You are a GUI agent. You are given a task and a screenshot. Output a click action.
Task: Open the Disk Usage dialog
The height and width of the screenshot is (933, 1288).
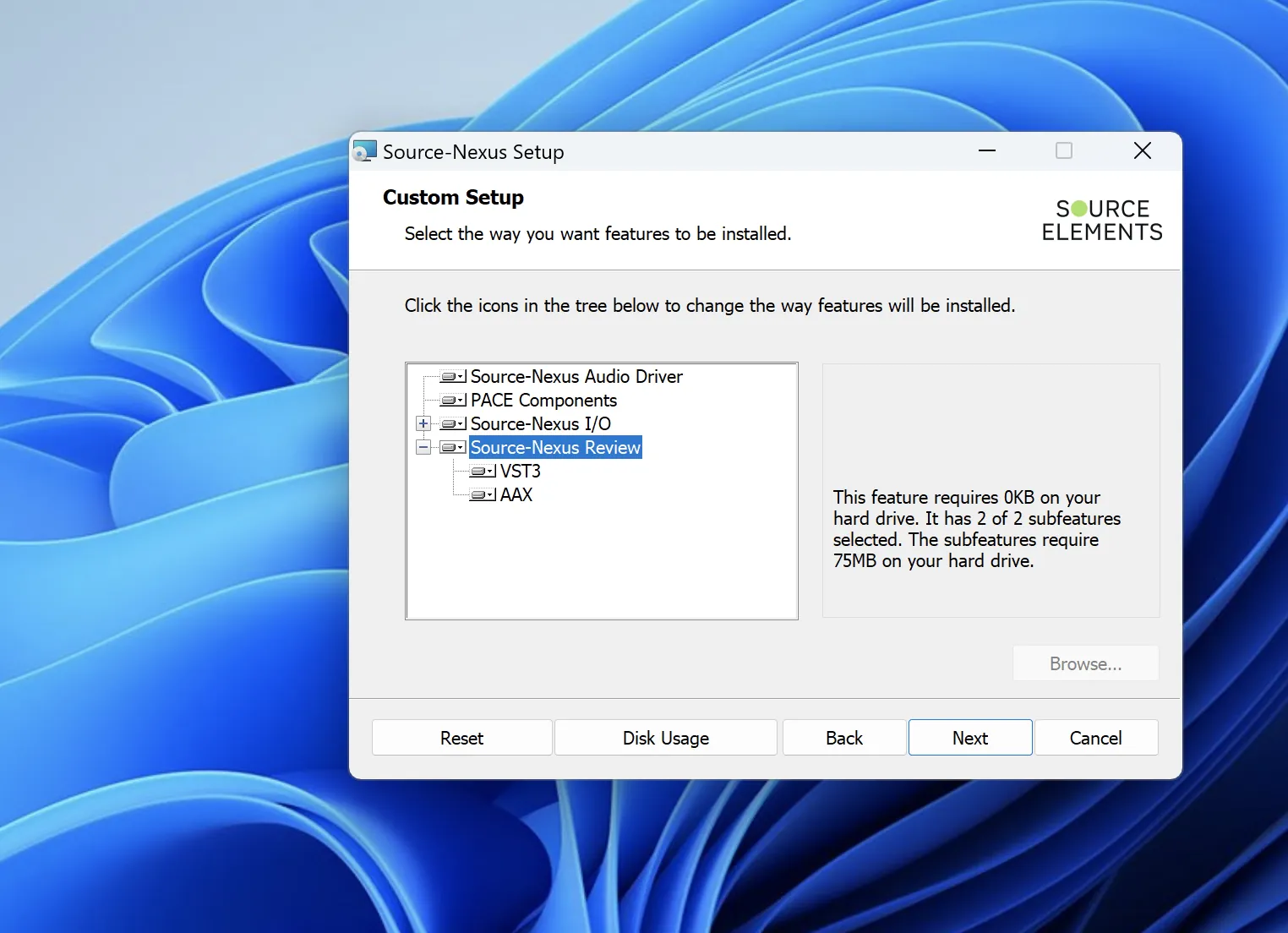pyautogui.click(x=666, y=738)
